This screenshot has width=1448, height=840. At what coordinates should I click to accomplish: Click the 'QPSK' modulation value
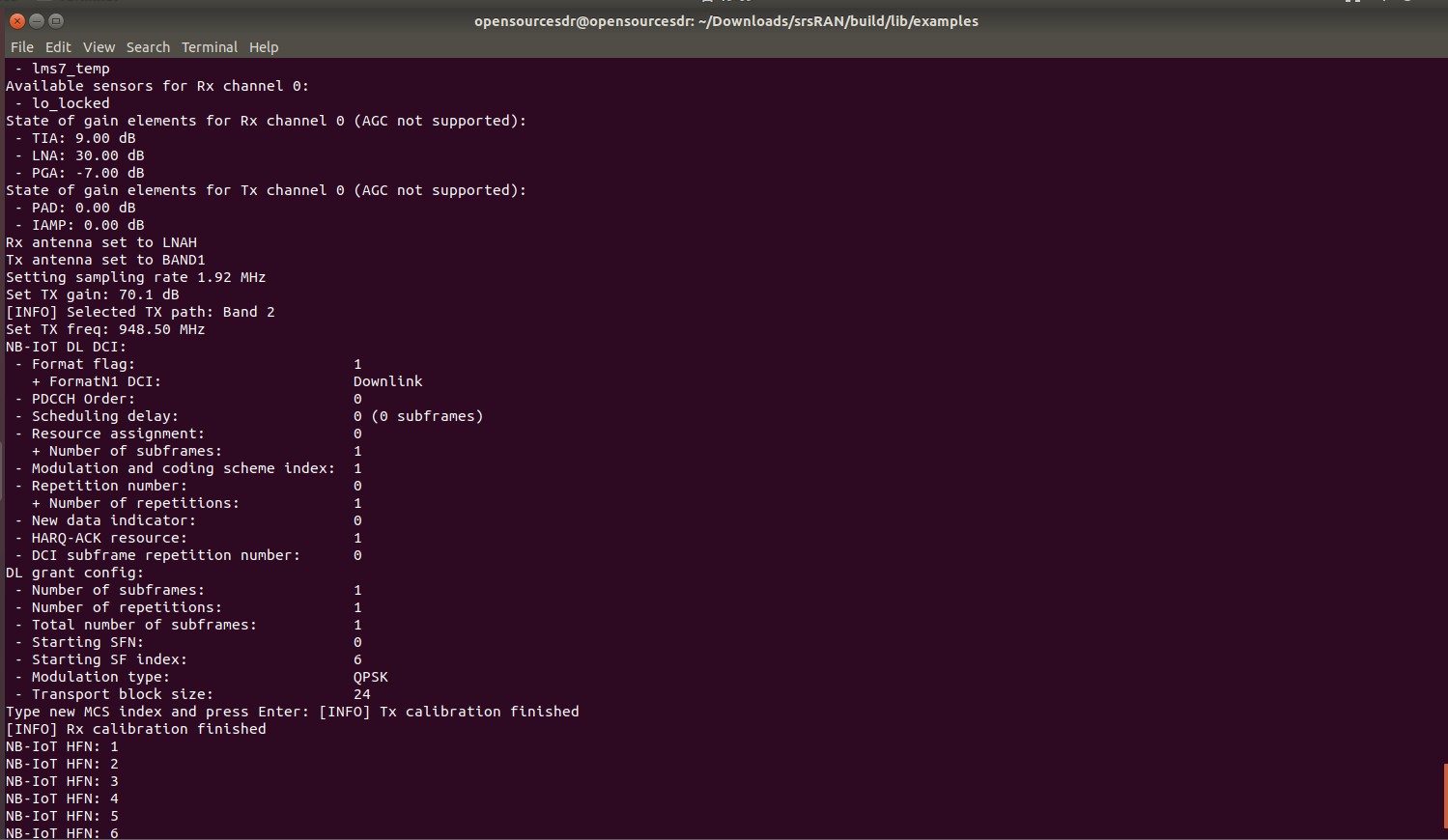(x=371, y=677)
